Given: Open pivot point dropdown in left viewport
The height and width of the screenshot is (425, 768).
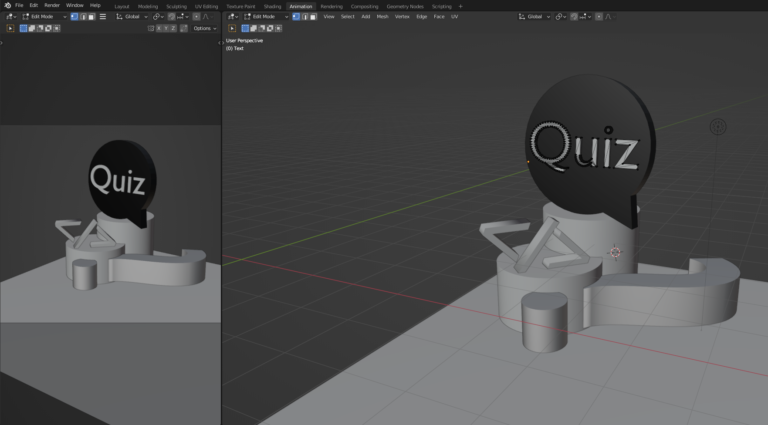Looking at the screenshot, I should pyautogui.click(x=158, y=17).
